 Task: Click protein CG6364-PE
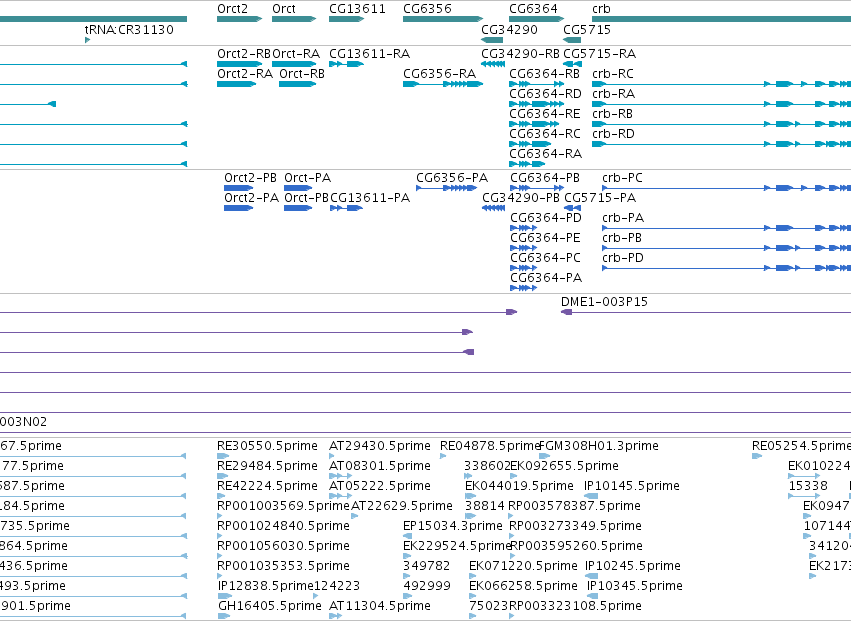[x=545, y=238]
